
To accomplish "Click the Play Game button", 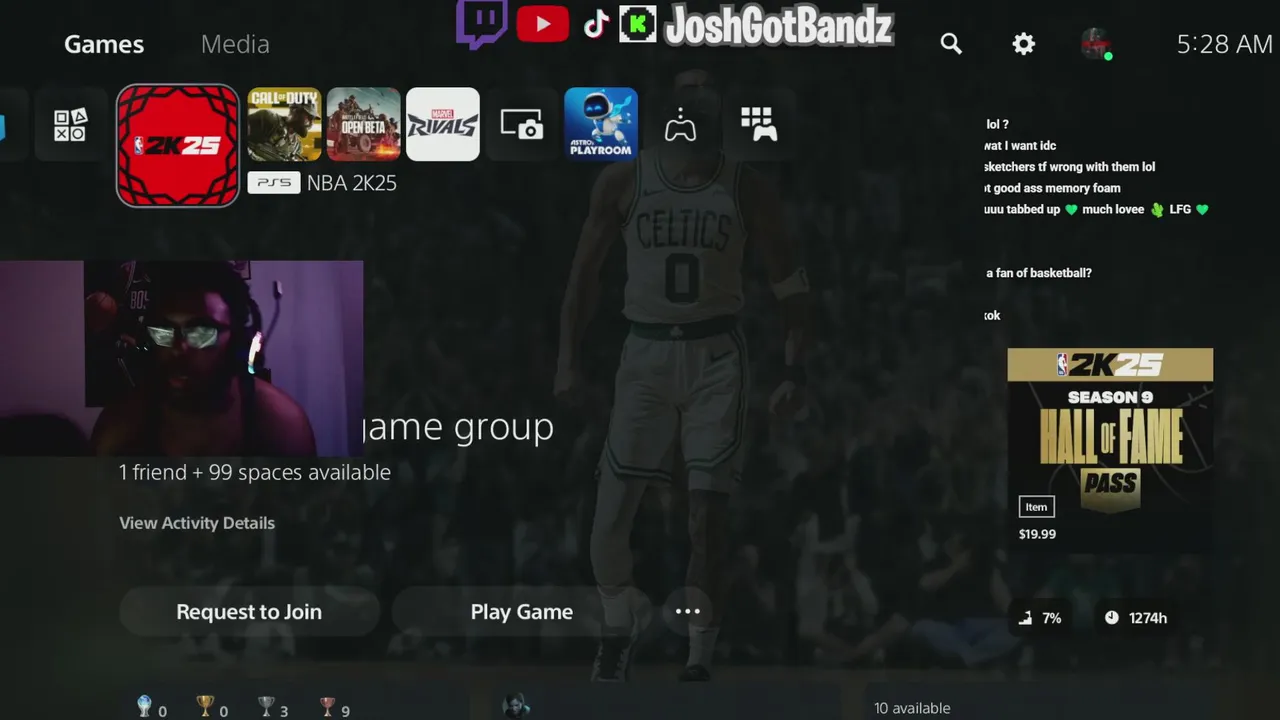I will (522, 612).
